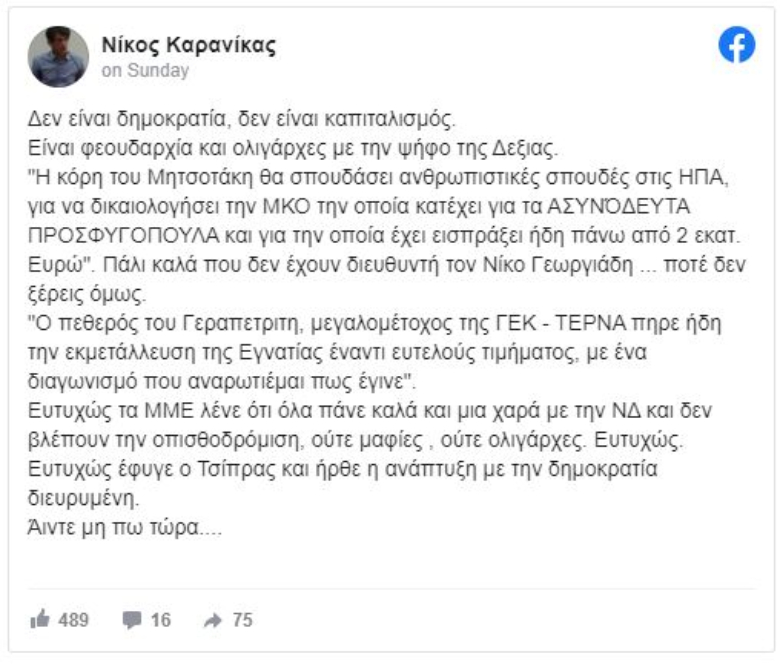Viewport: 780px width, 665px height.
Task: Click the share arrow icon
Action: [x=213, y=620]
